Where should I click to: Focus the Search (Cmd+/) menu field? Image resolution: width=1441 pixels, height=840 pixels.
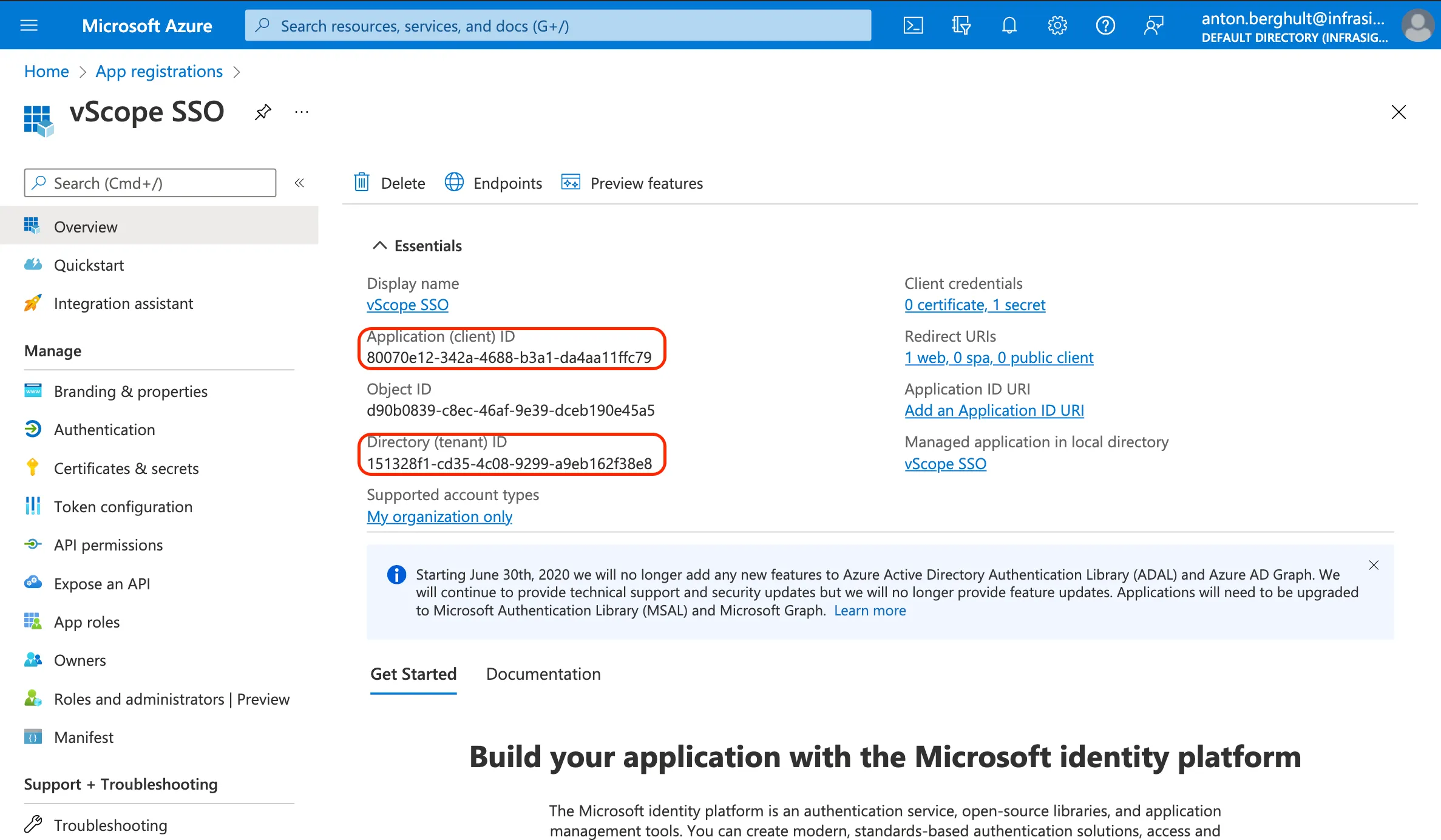(x=150, y=183)
